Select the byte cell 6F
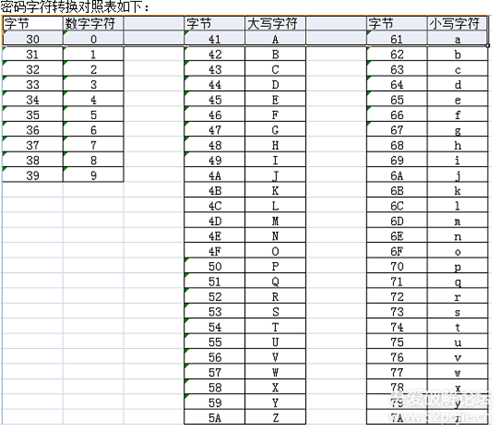Screen dimensions: 500x432 coord(397,251)
